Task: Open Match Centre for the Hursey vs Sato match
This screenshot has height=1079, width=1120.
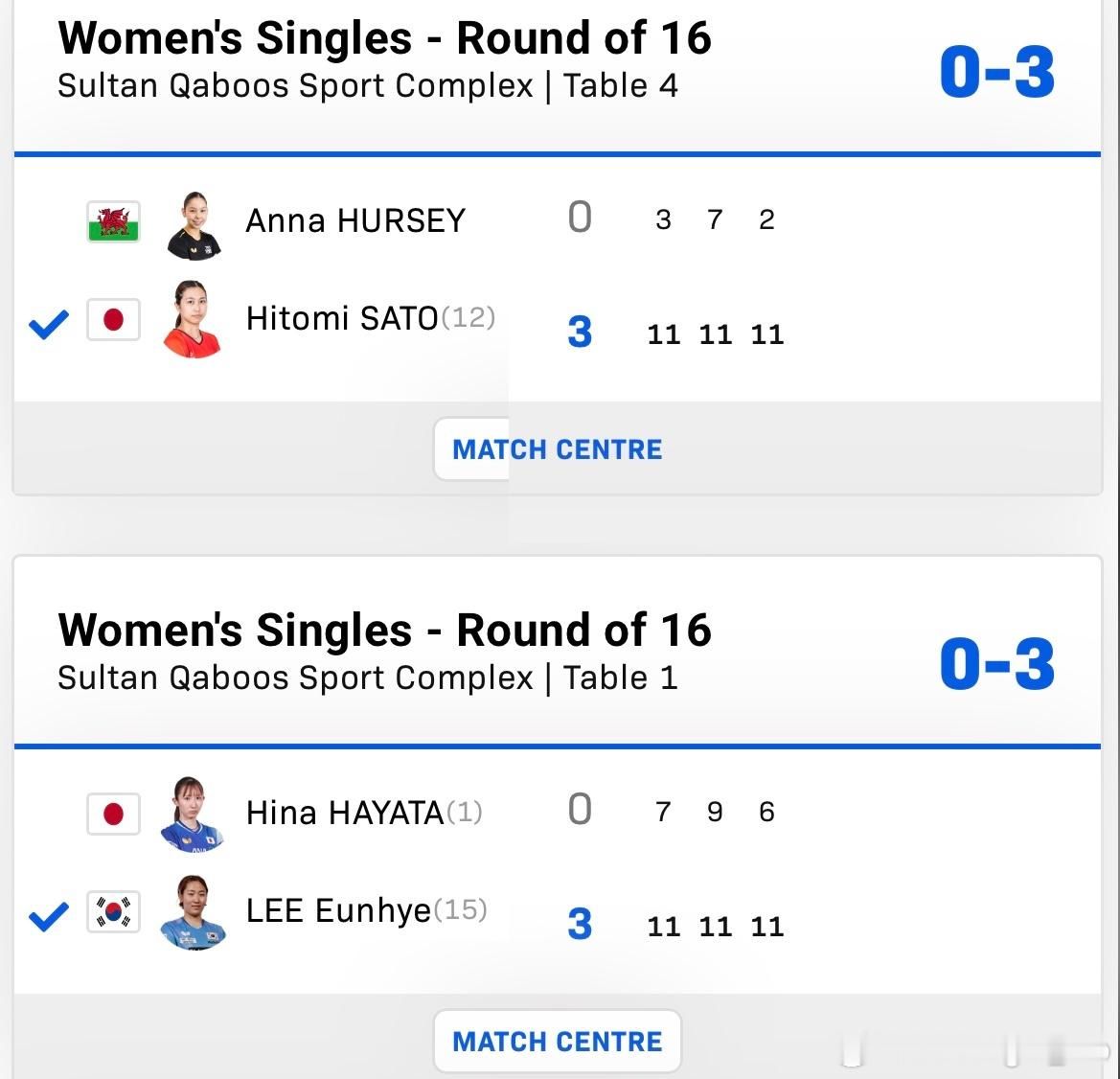Action: 557,449
